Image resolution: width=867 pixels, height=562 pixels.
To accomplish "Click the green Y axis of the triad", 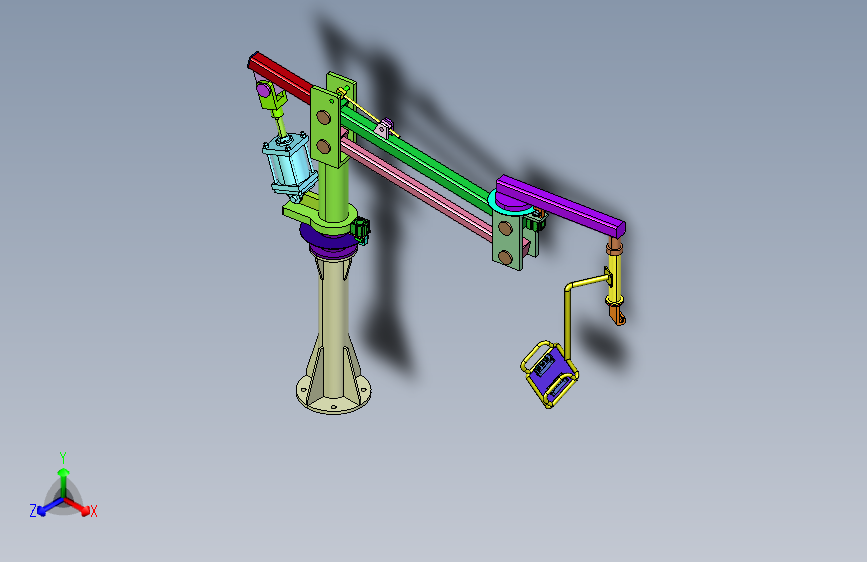I will [x=64, y=482].
